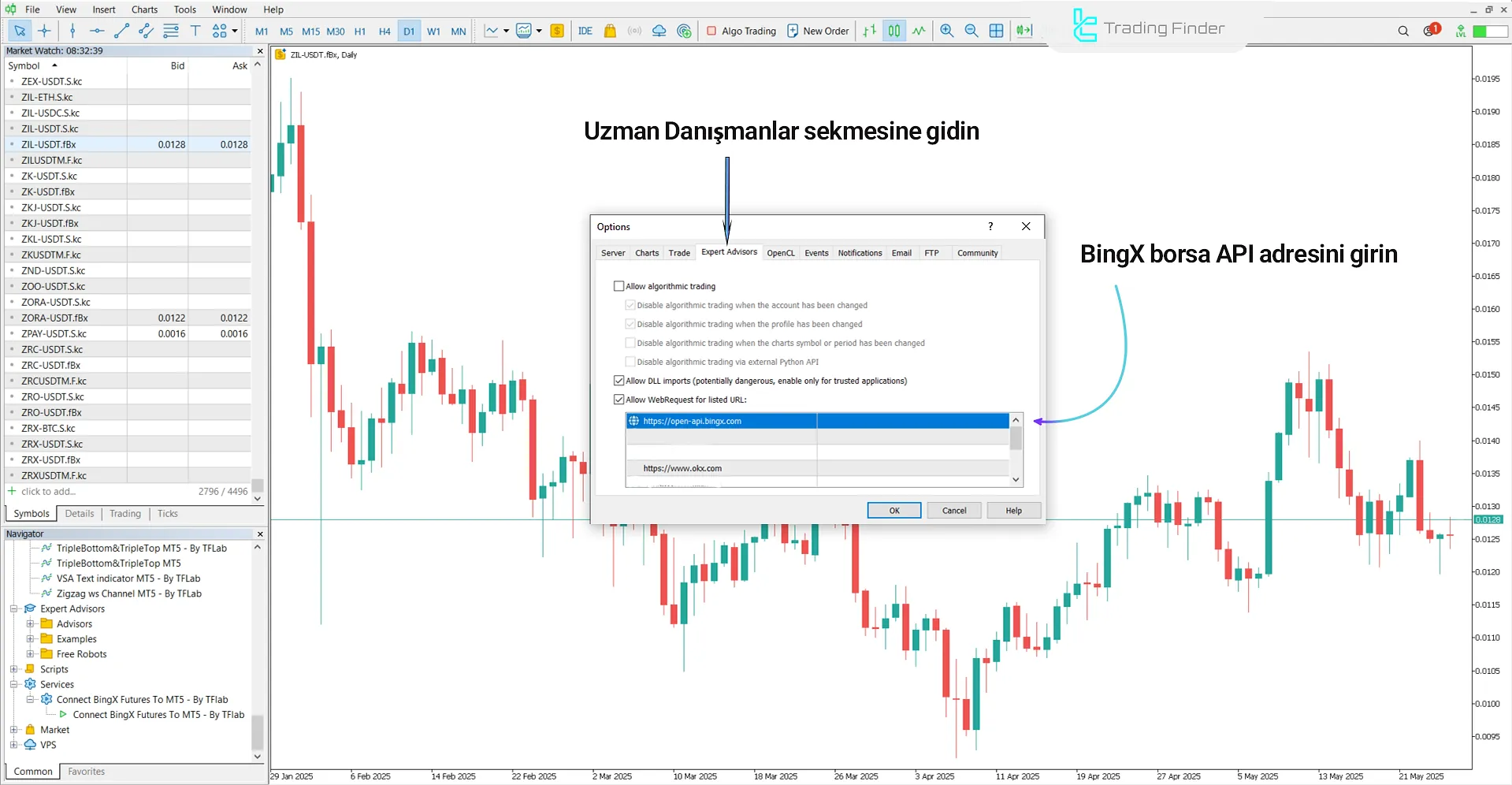Click the Market shopping bag icon
The height and width of the screenshot is (785, 1512).
(x=610, y=31)
